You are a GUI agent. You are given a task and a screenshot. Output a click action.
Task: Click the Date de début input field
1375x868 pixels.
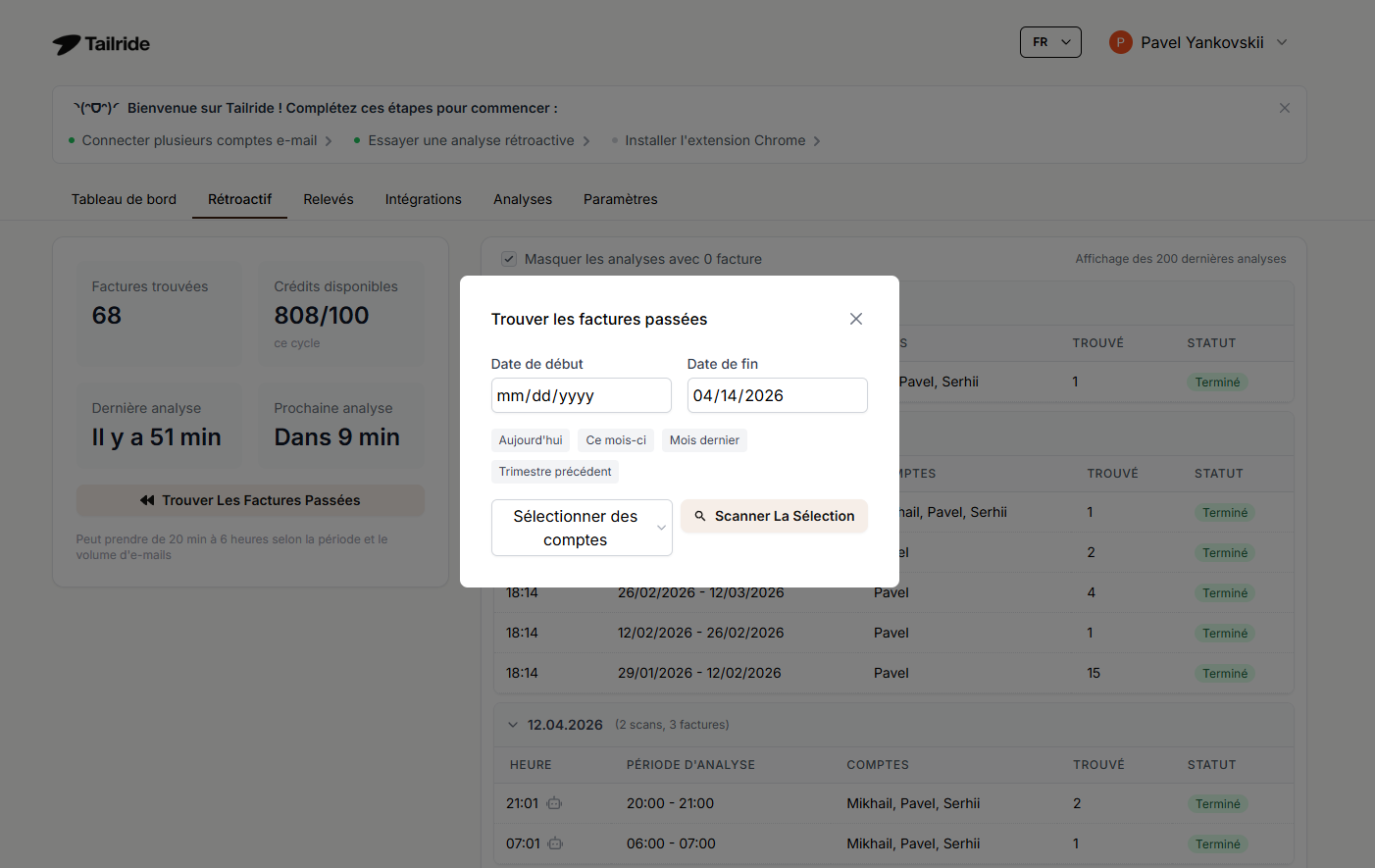581,395
